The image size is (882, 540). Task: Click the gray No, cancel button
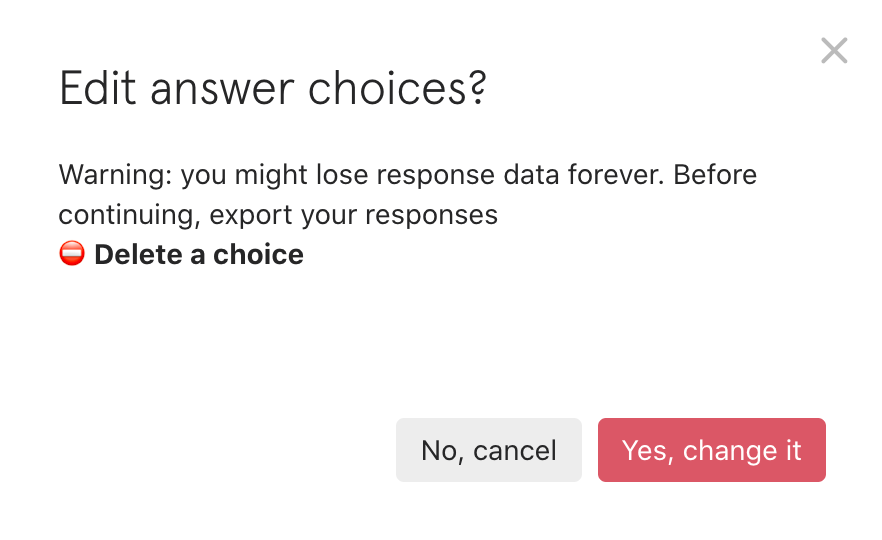point(489,450)
